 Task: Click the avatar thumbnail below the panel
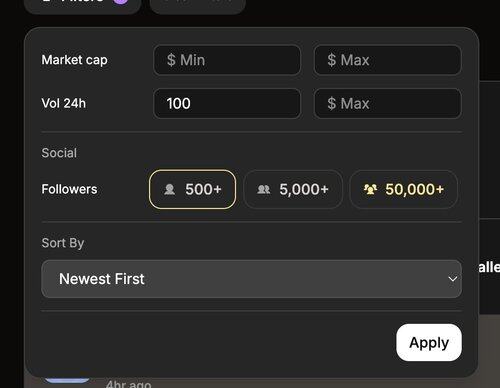coord(67,381)
